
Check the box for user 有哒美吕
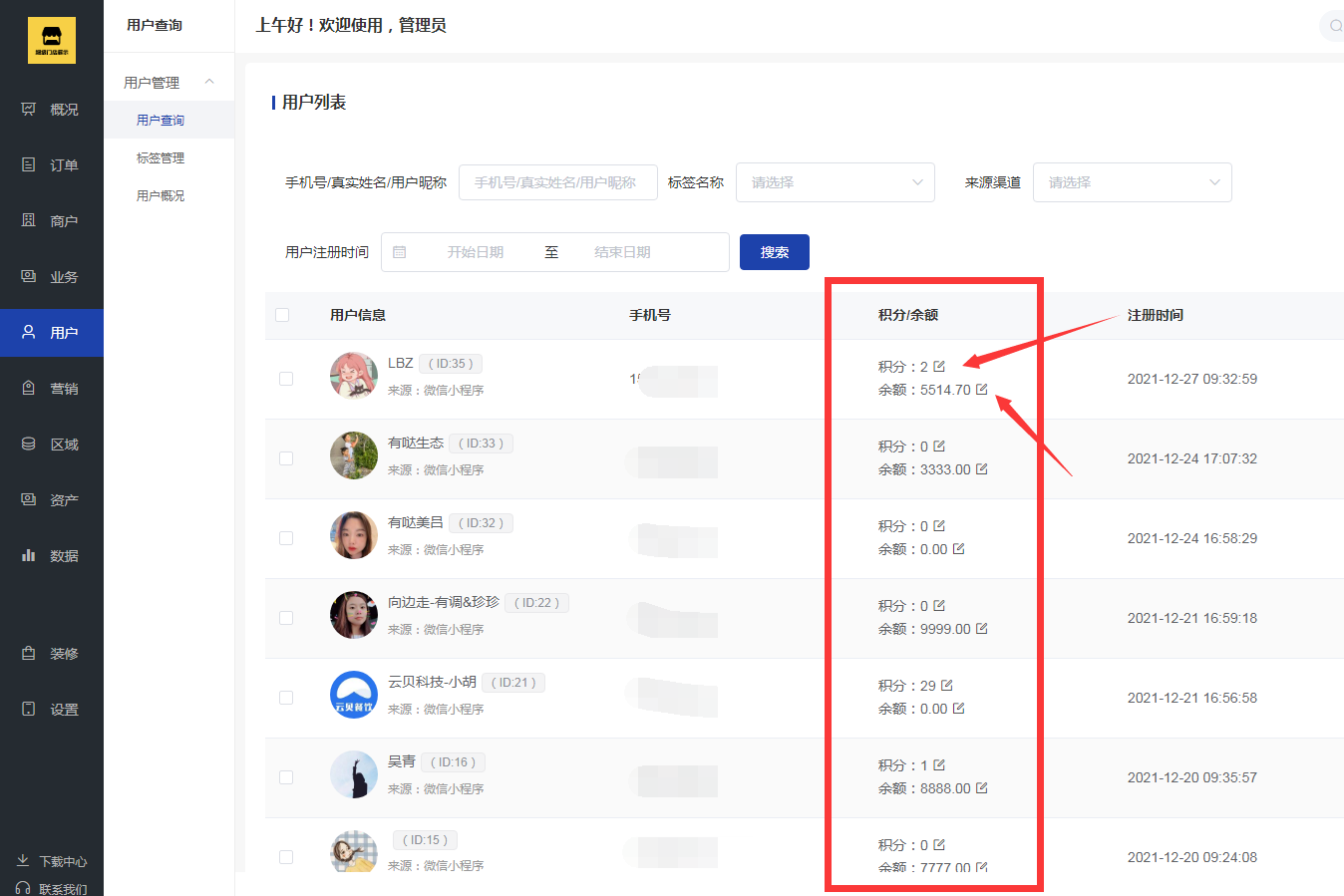(x=286, y=538)
